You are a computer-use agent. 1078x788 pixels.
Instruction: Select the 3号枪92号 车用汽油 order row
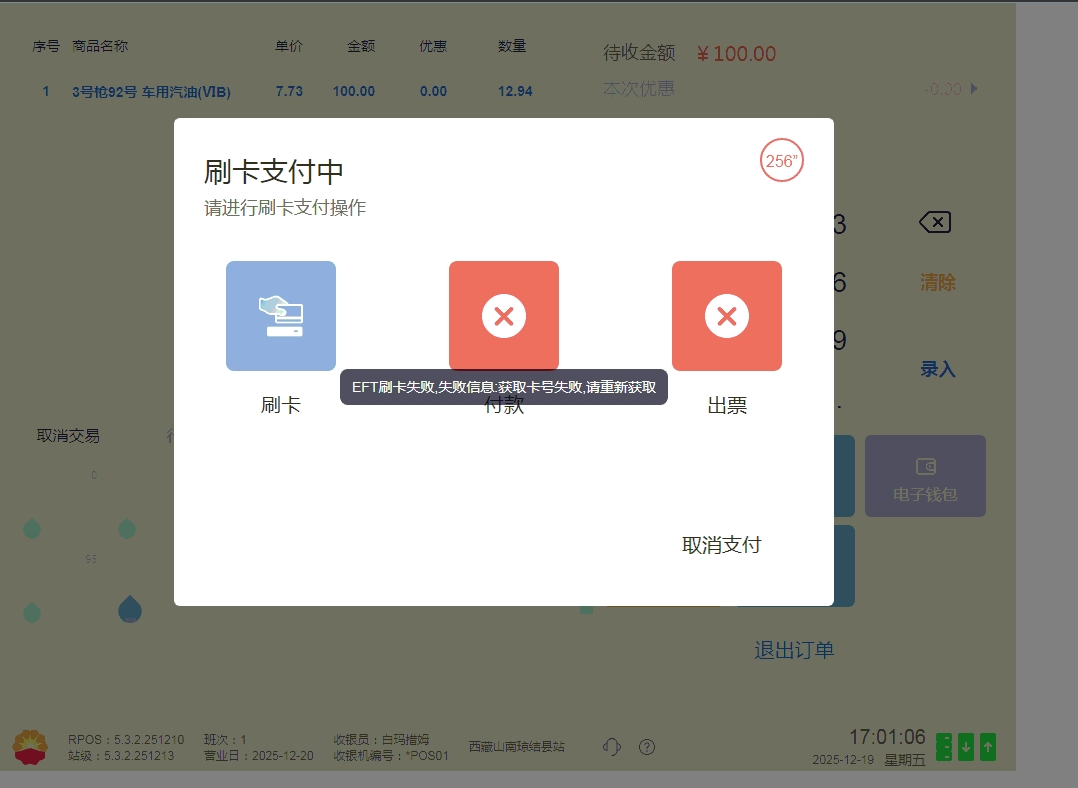point(151,92)
